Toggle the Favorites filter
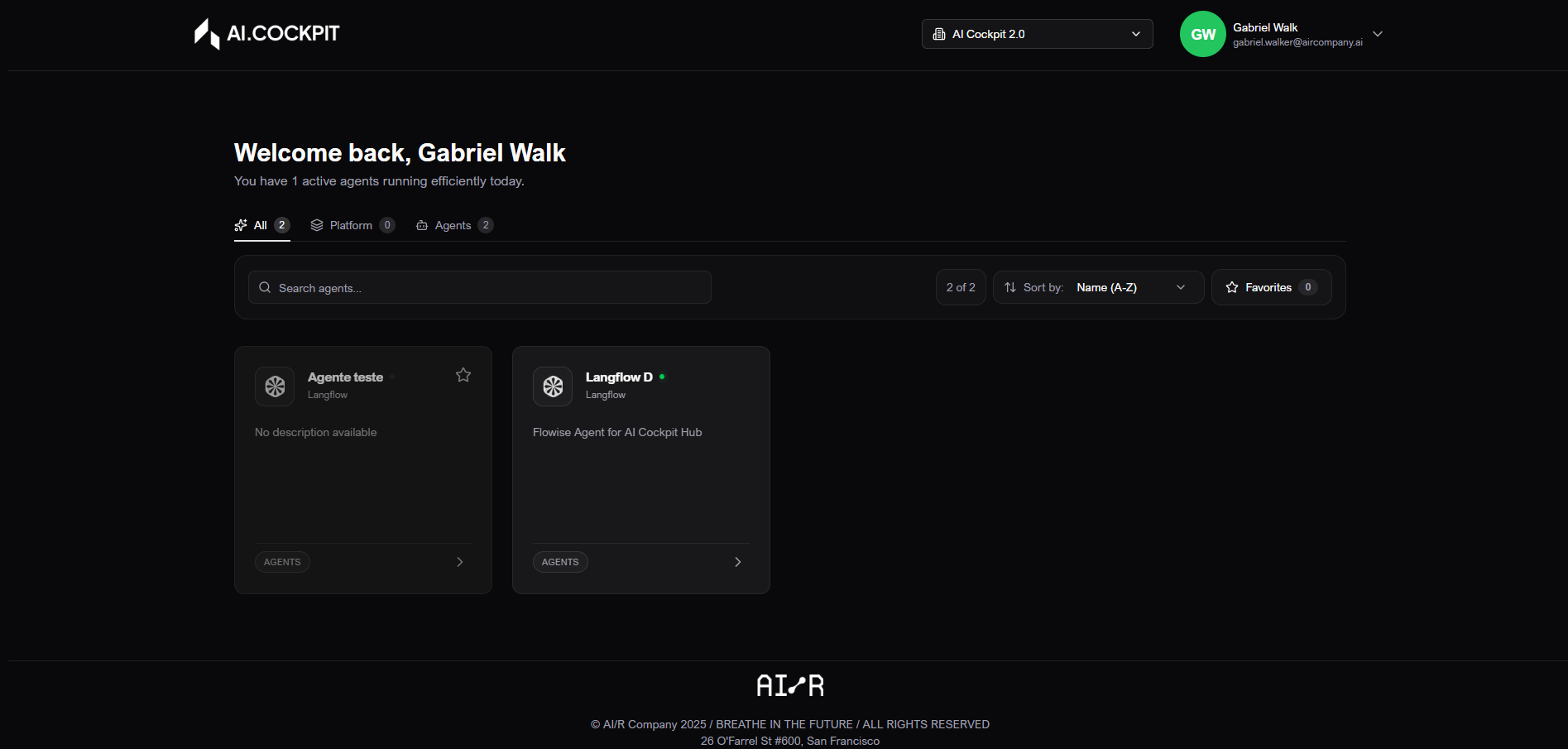 (x=1271, y=287)
